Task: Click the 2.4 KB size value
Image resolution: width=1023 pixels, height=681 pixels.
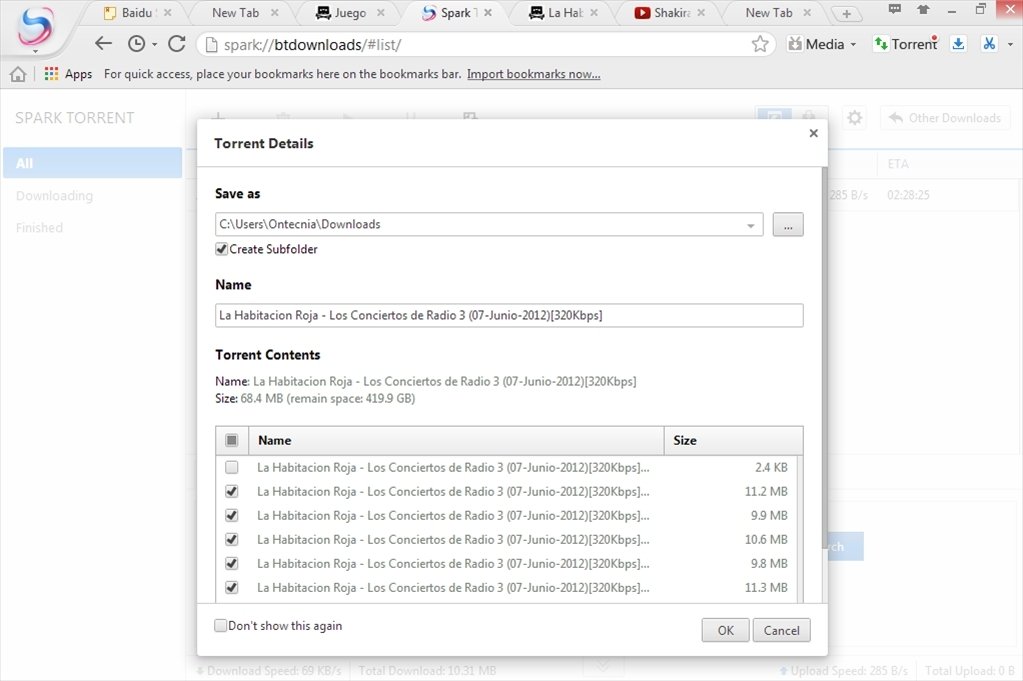Action: [771, 467]
